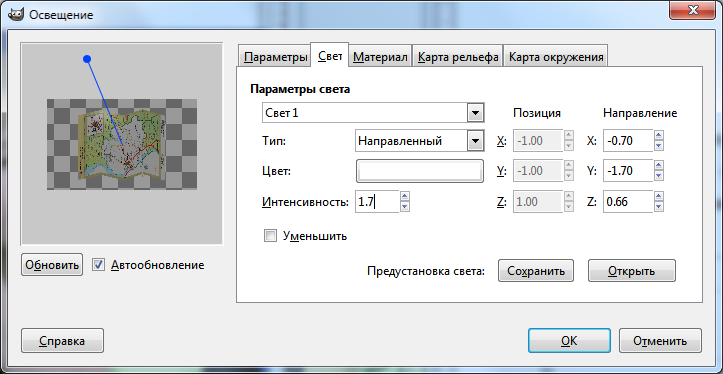Click the Направление column label

pyautogui.click(x=640, y=113)
